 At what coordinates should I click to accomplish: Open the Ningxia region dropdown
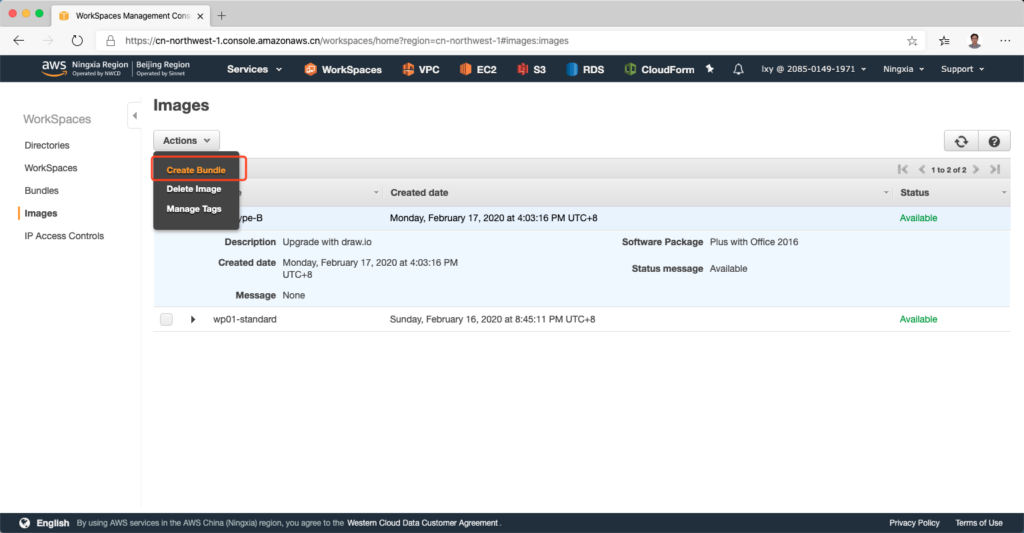tap(903, 69)
